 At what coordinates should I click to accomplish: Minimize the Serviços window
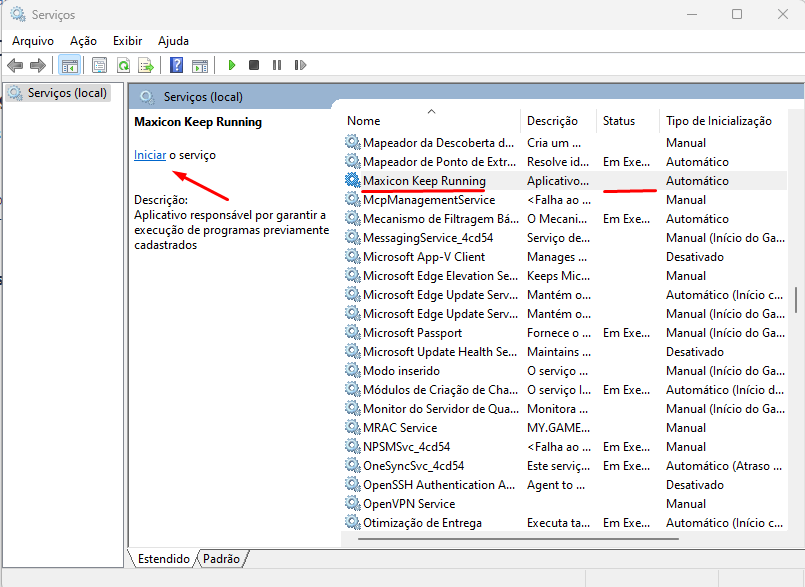tap(692, 14)
